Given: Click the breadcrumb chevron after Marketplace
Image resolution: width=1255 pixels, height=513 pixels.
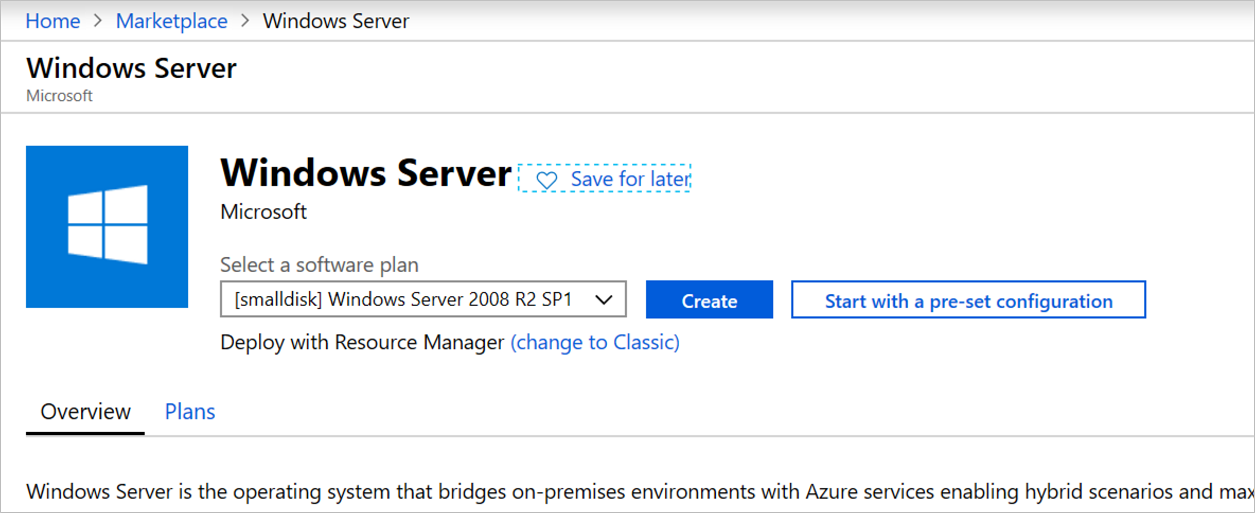Looking at the screenshot, I should (245, 21).
